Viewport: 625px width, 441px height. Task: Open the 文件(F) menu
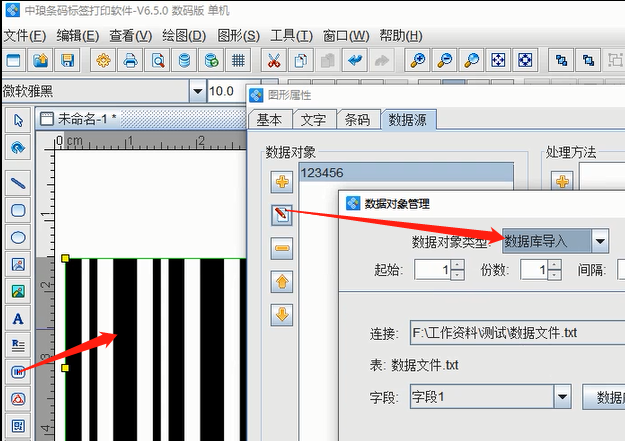tap(25, 36)
